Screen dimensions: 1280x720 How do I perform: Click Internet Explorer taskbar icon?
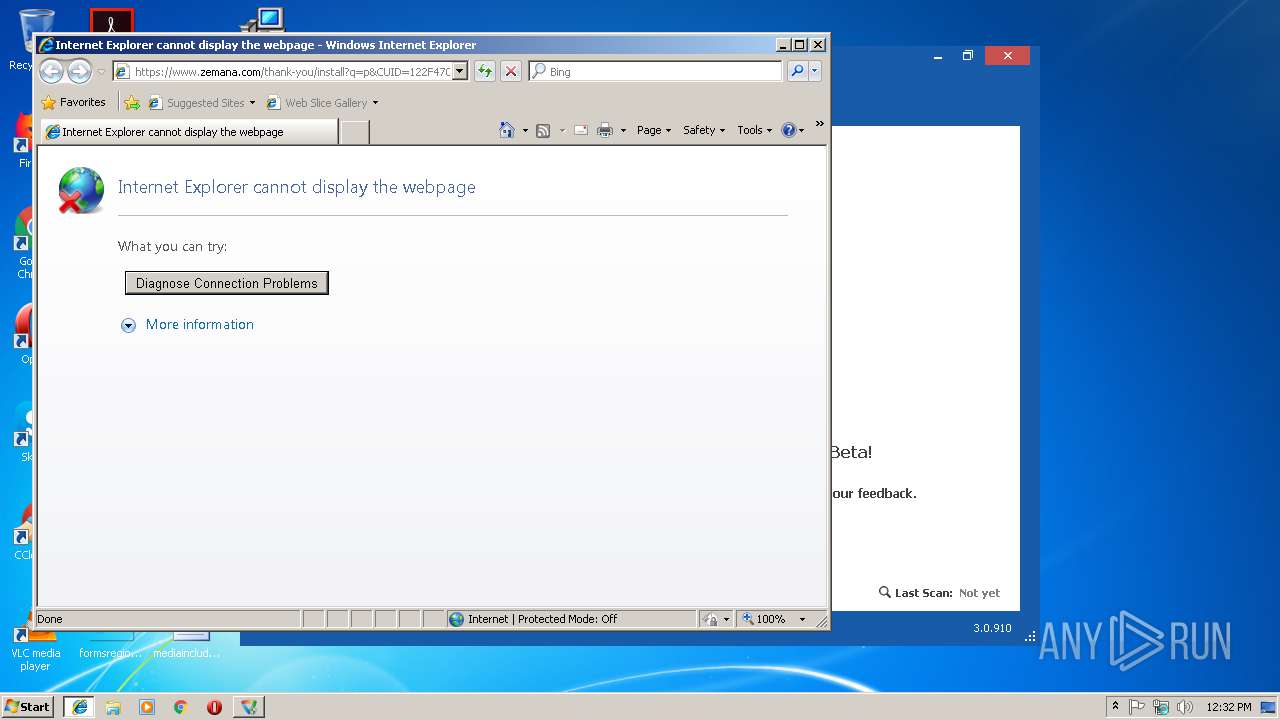point(80,706)
